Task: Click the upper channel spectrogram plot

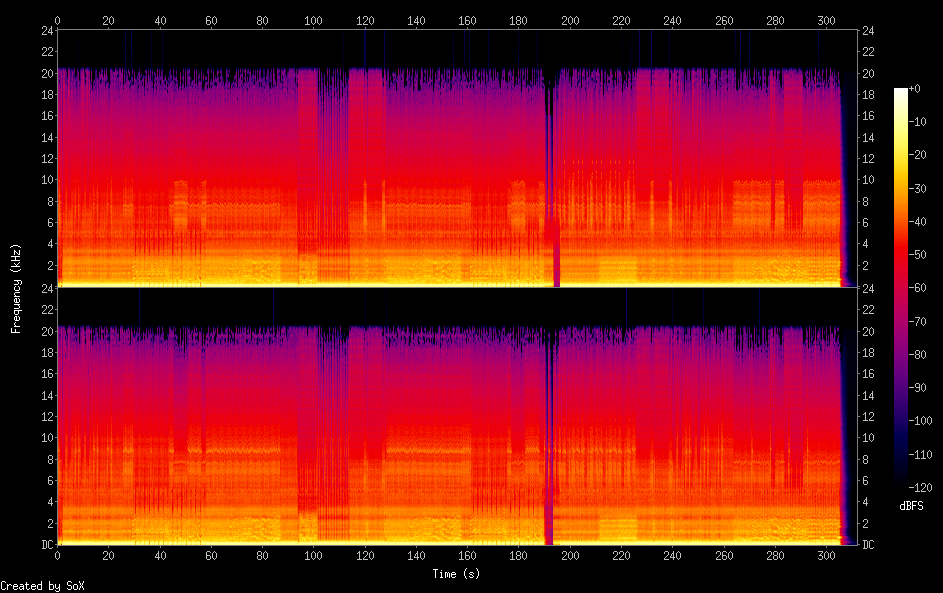Action: tap(457, 158)
